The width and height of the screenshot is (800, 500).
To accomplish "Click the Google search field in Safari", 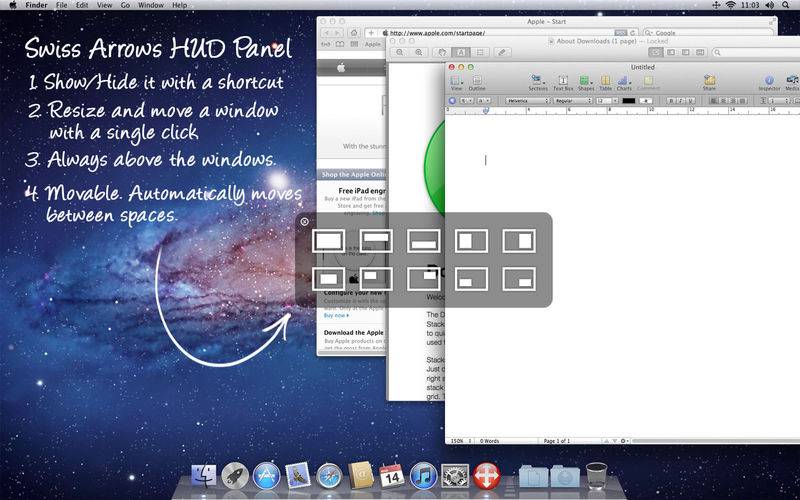I will [x=708, y=33].
